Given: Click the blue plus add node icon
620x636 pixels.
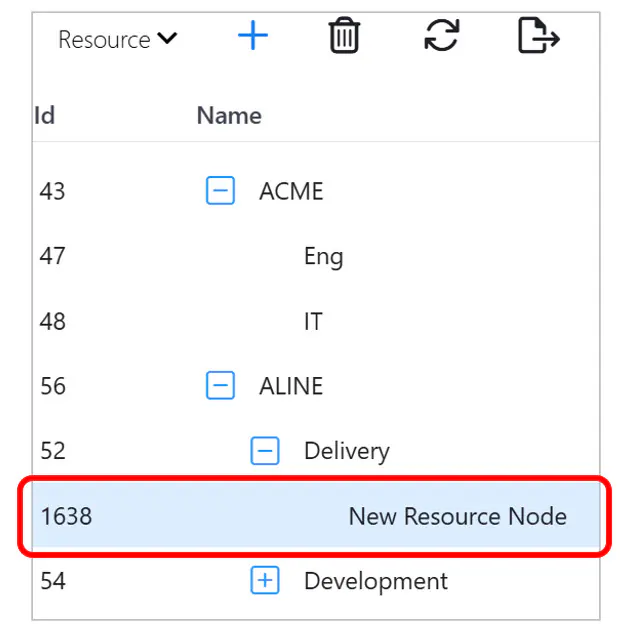Looking at the screenshot, I should click(253, 35).
